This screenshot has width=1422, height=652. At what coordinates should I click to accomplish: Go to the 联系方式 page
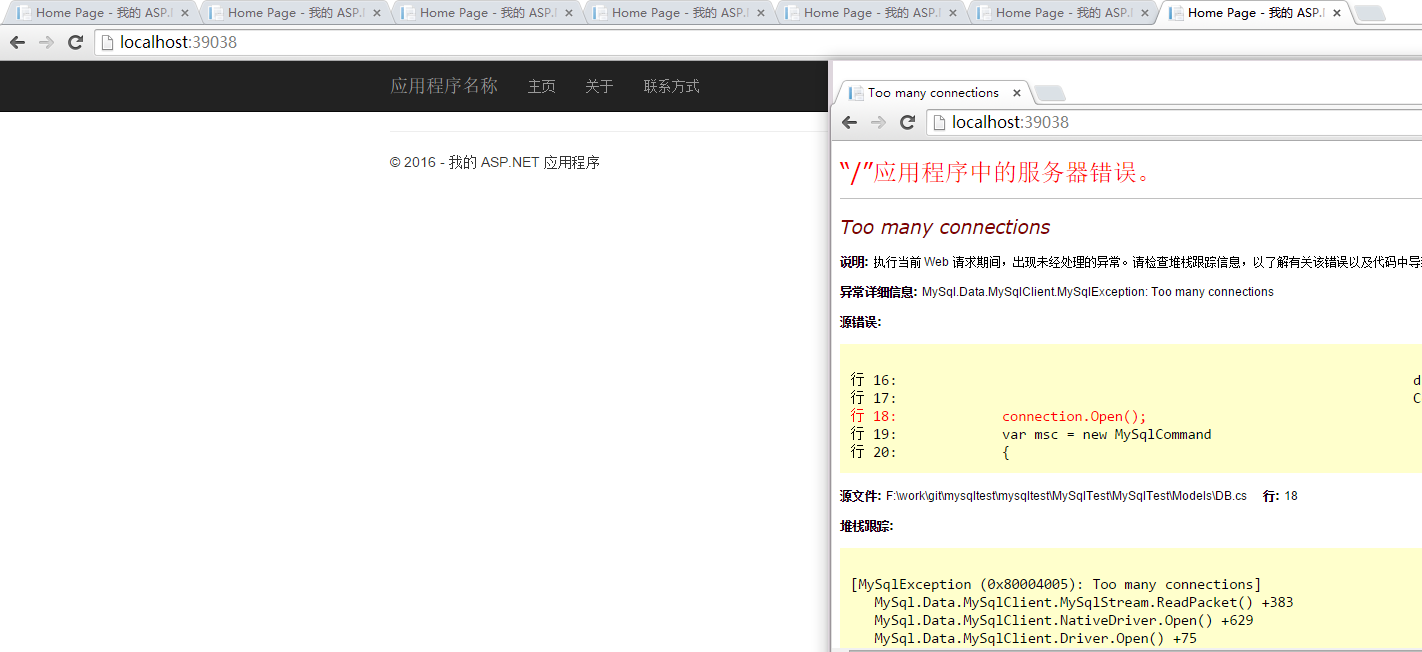(x=671, y=86)
